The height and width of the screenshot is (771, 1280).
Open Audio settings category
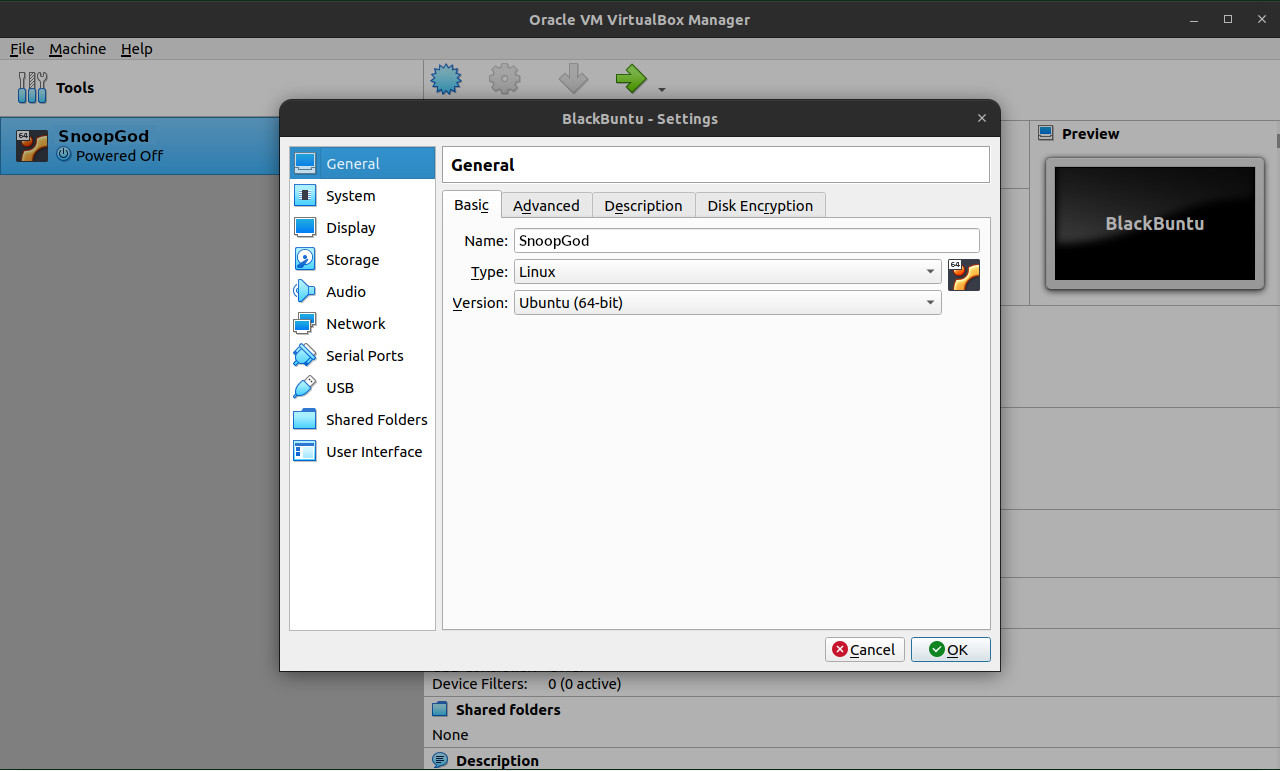362,292
